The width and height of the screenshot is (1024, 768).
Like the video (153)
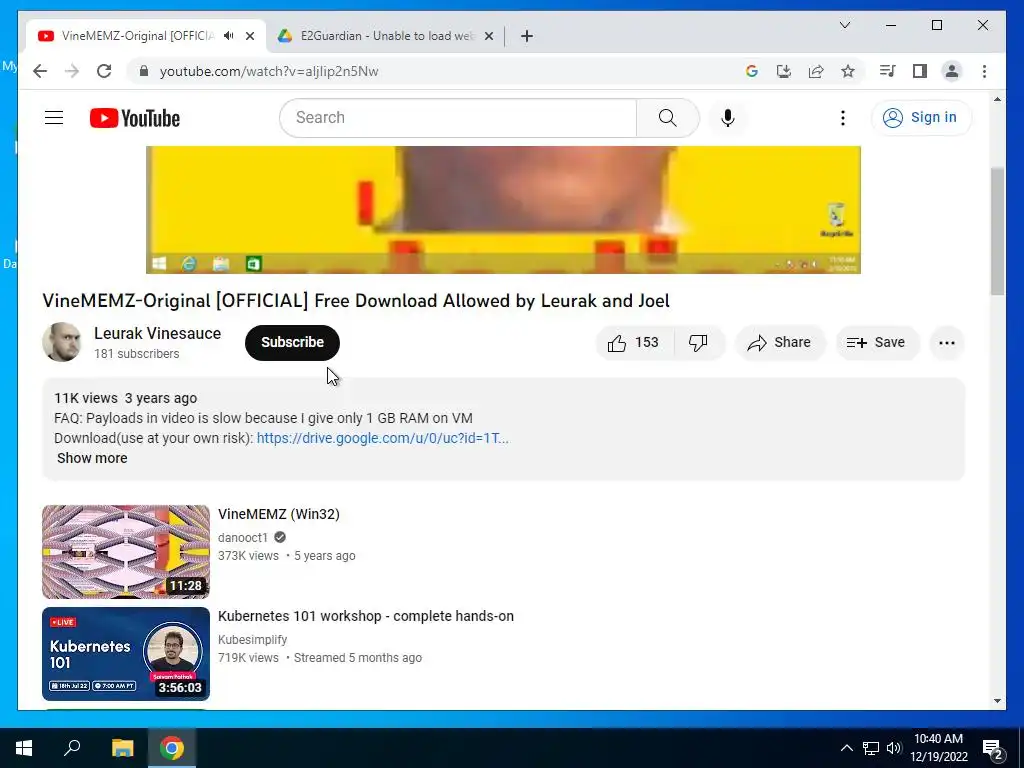point(634,342)
